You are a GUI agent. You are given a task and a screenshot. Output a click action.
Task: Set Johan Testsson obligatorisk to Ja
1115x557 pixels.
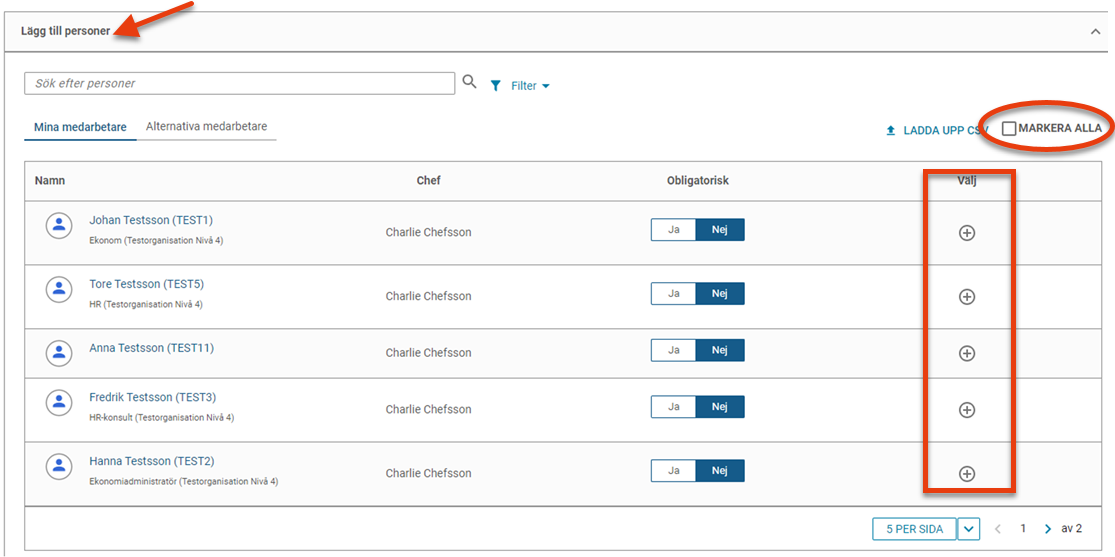point(673,230)
